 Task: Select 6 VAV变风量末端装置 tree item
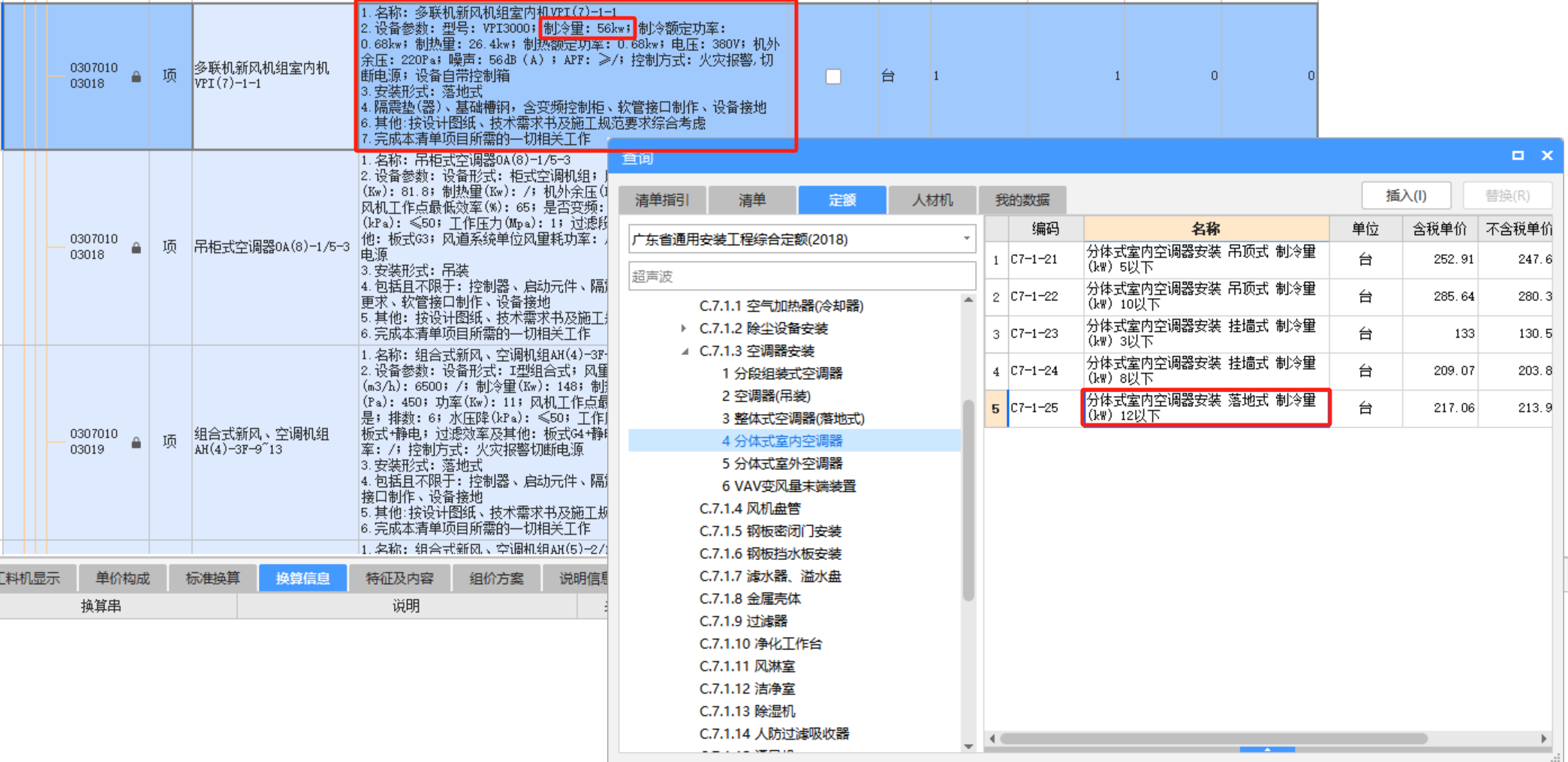coord(789,486)
